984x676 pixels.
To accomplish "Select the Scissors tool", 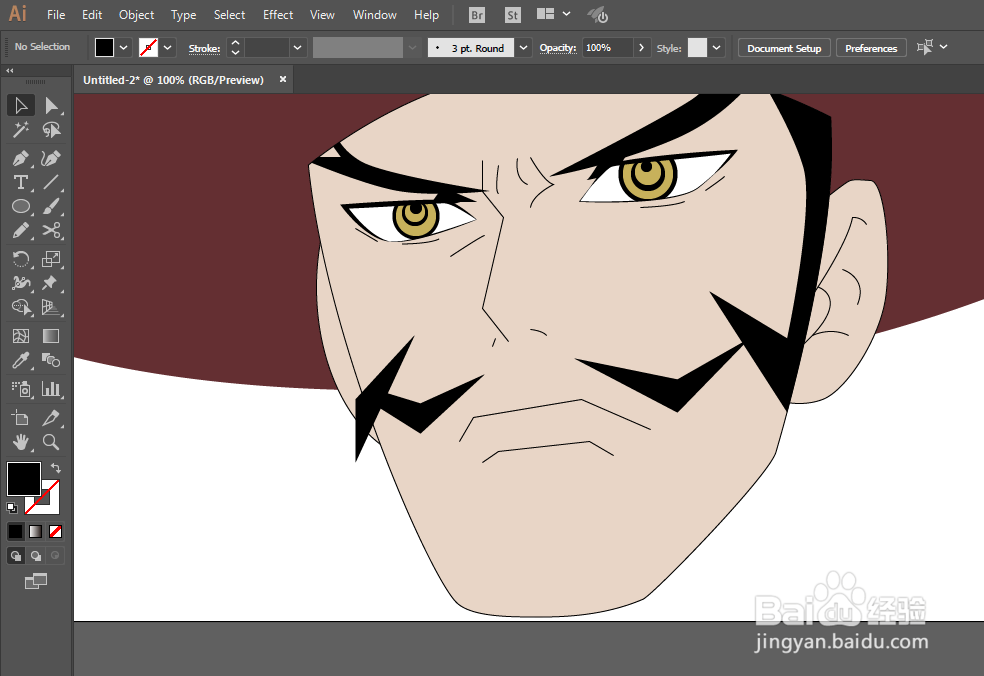I will [x=51, y=231].
